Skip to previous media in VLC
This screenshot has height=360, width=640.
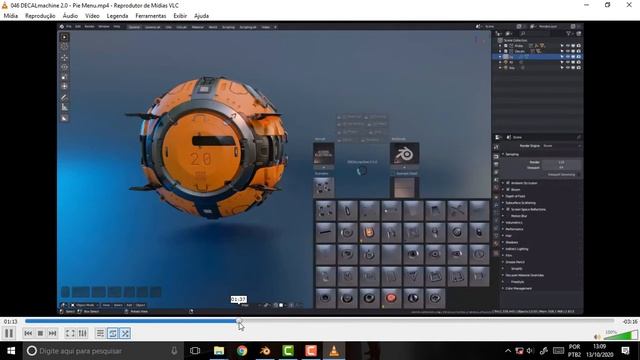(x=28, y=333)
